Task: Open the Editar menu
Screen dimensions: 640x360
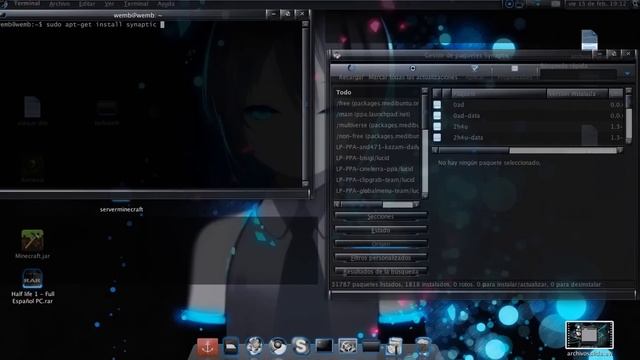Action: (87, 4)
